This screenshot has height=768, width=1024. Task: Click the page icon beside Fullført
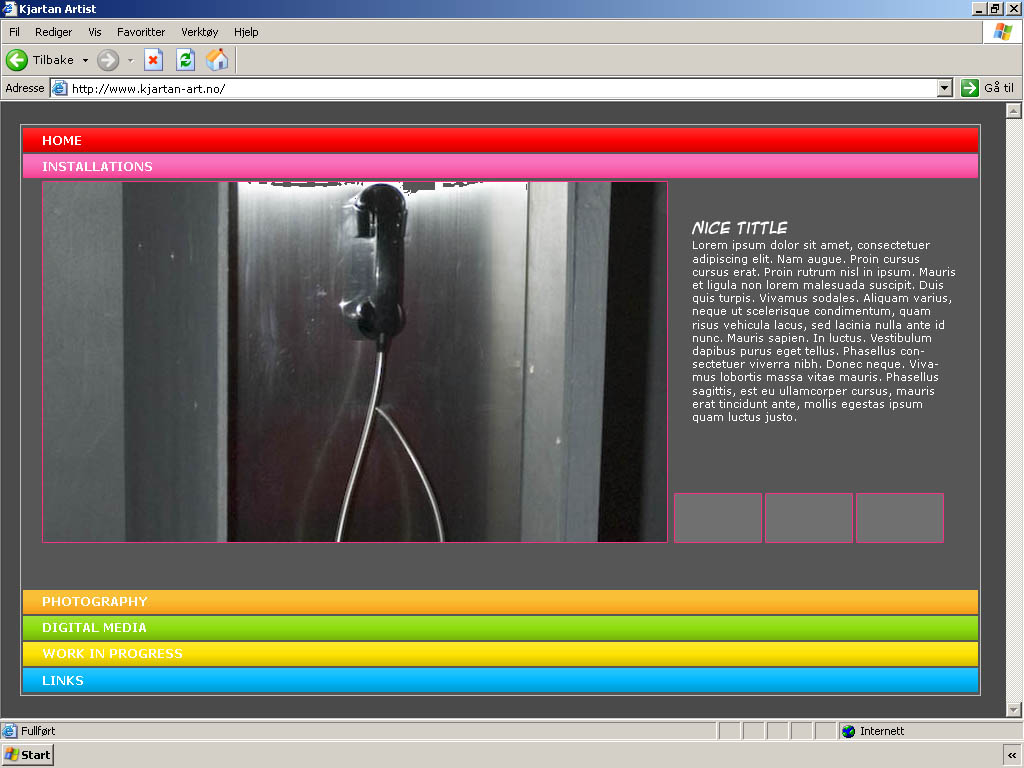tap(9, 731)
